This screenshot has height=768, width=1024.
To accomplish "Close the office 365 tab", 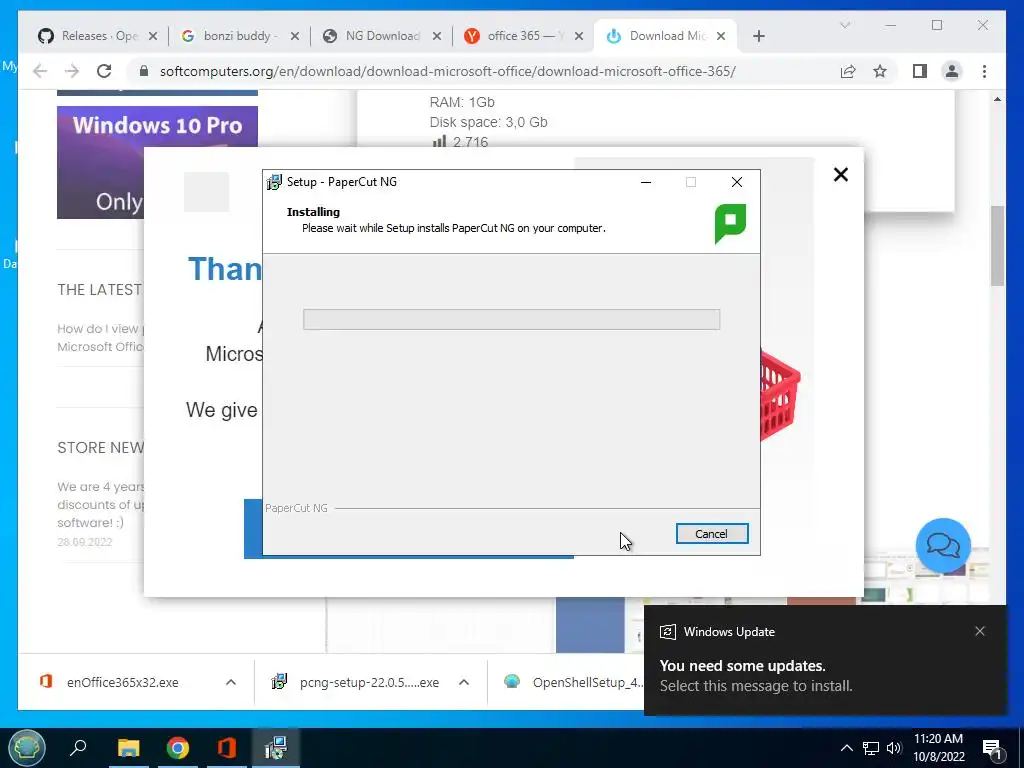I will click(x=579, y=36).
